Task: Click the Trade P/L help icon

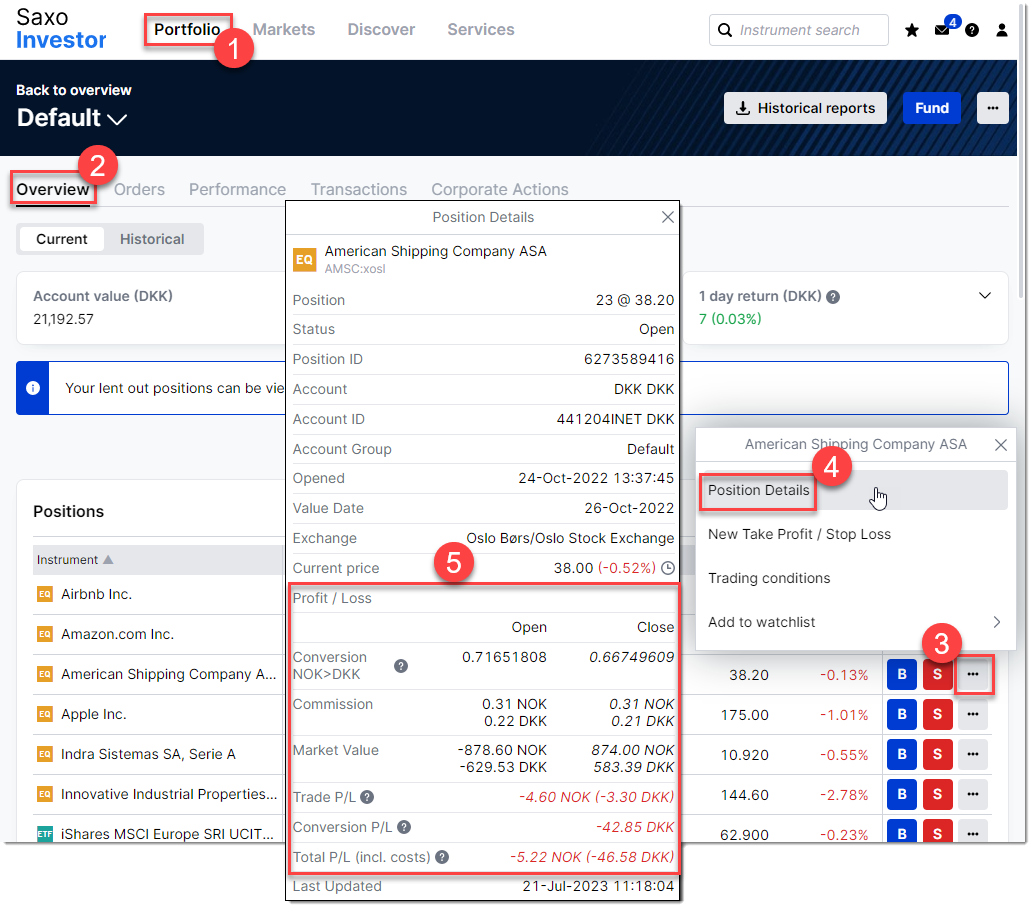Action: 367,797
